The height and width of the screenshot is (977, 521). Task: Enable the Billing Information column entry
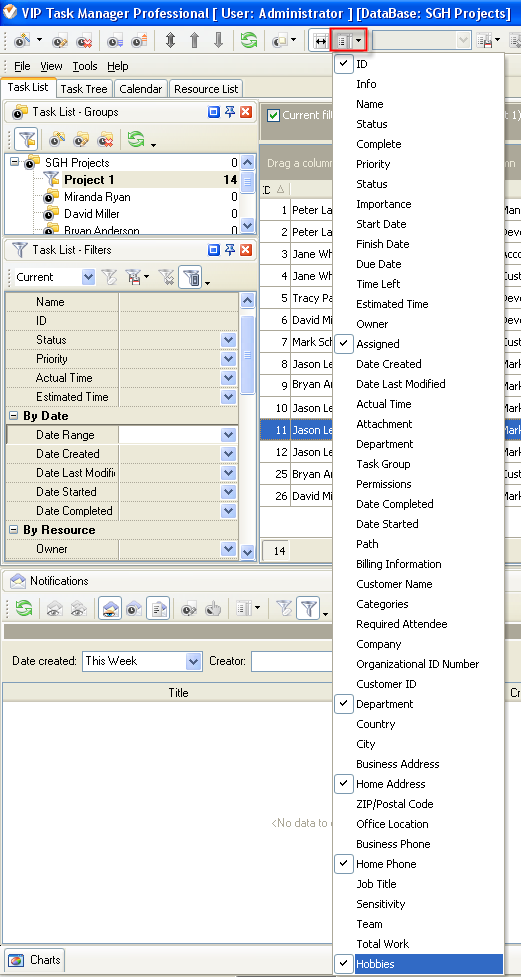tap(418, 564)
